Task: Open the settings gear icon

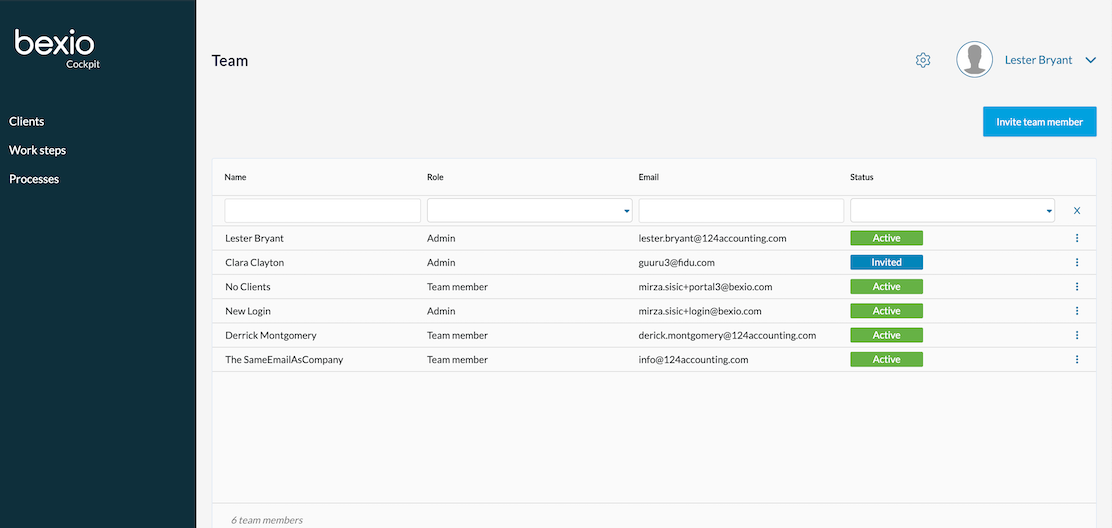Action: coord(923,60)
